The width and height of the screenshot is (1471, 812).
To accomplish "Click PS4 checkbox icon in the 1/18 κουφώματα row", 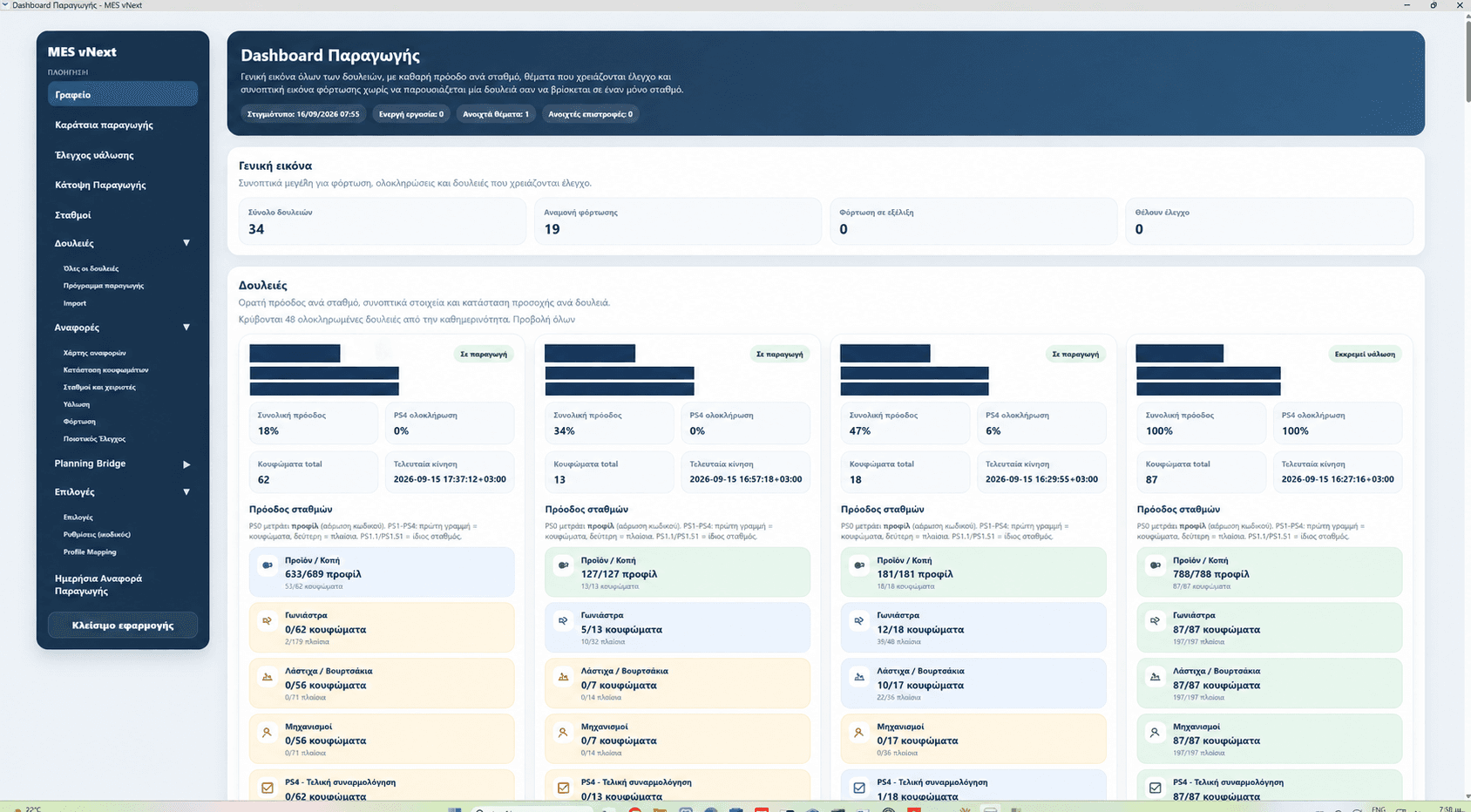I will (x=859, y=788).
